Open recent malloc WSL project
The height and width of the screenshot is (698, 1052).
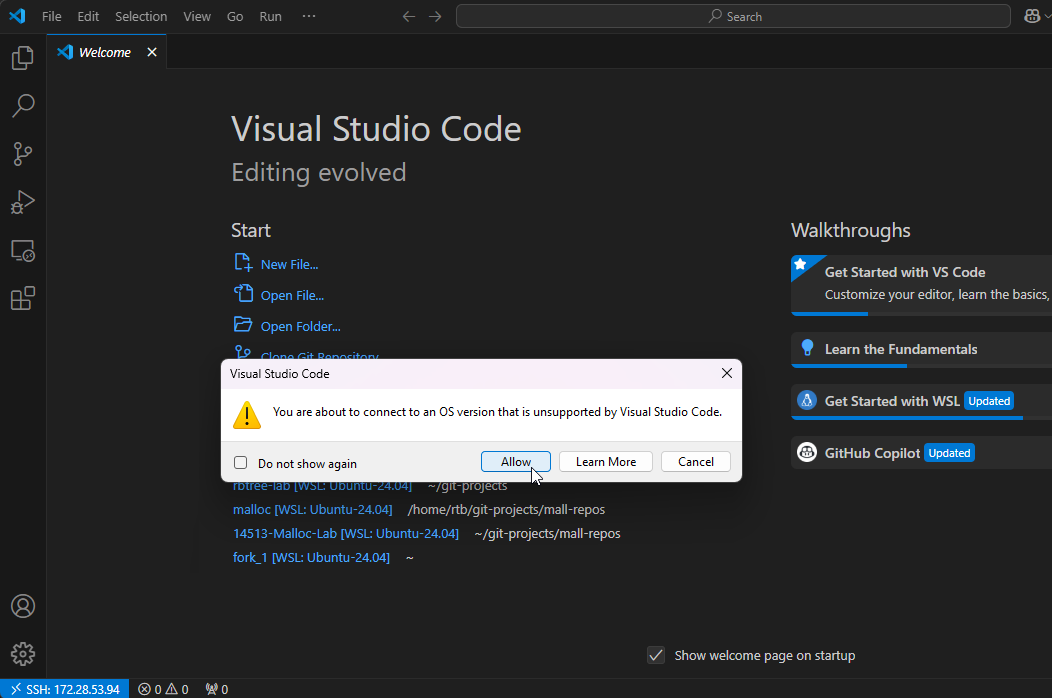[312, 509]
